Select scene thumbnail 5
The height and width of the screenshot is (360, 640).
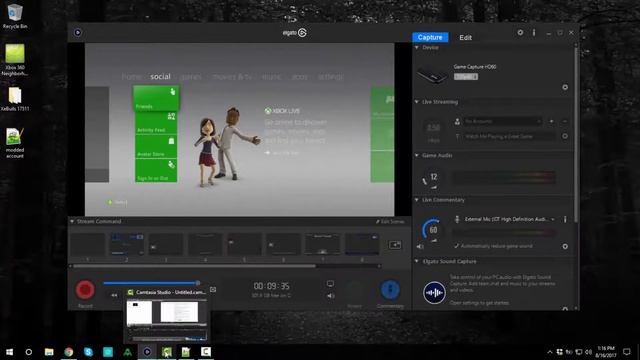244,244
